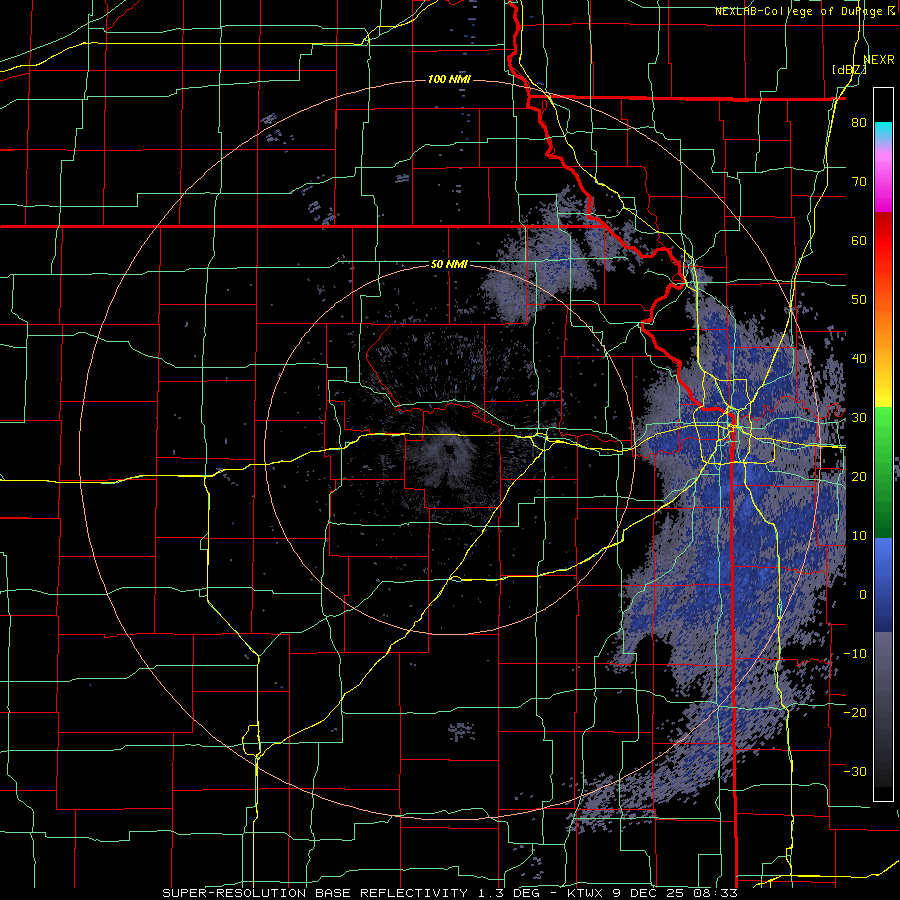Click the 70 dBZ scale label

click(x=859, y=182)
